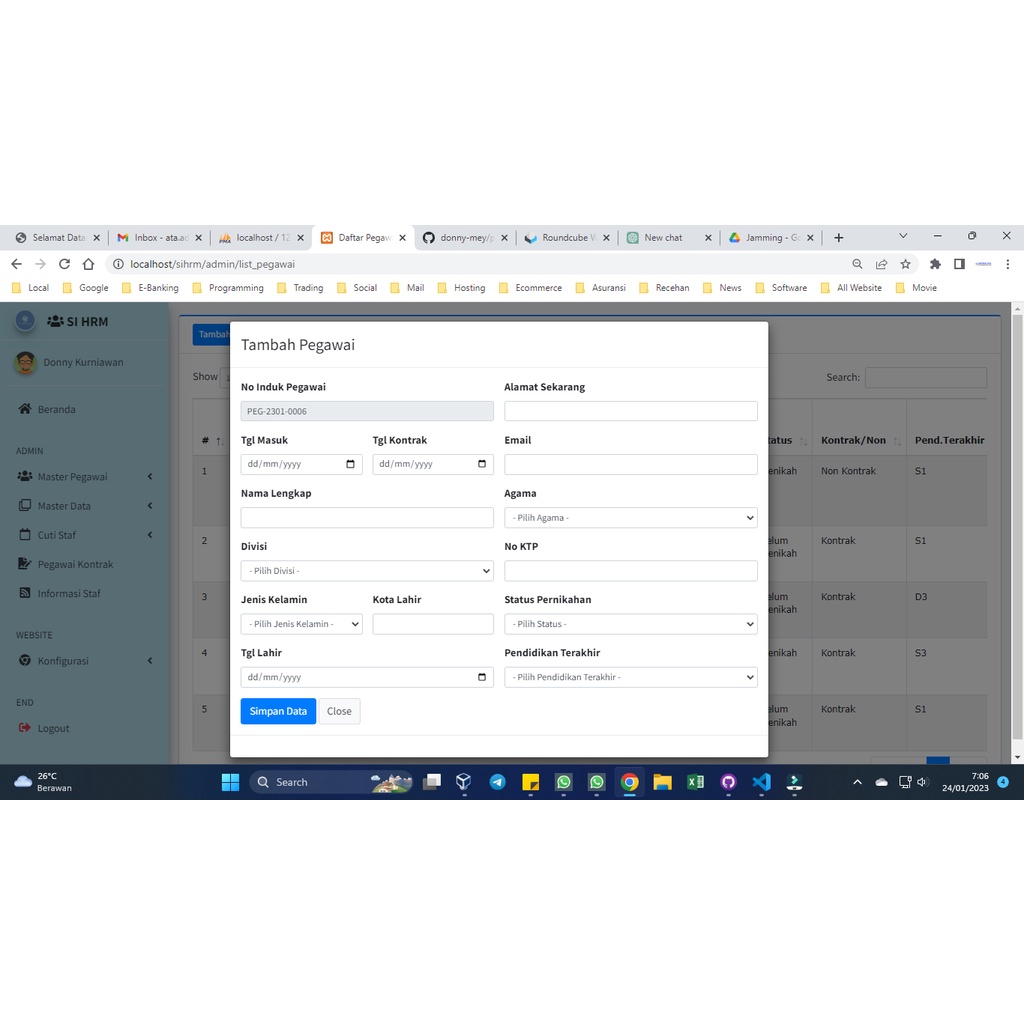Bookmark this page with the star icon
The height and width of the screenshot is (1024, 1024).
pyautogui.click(x=905, y=264)
